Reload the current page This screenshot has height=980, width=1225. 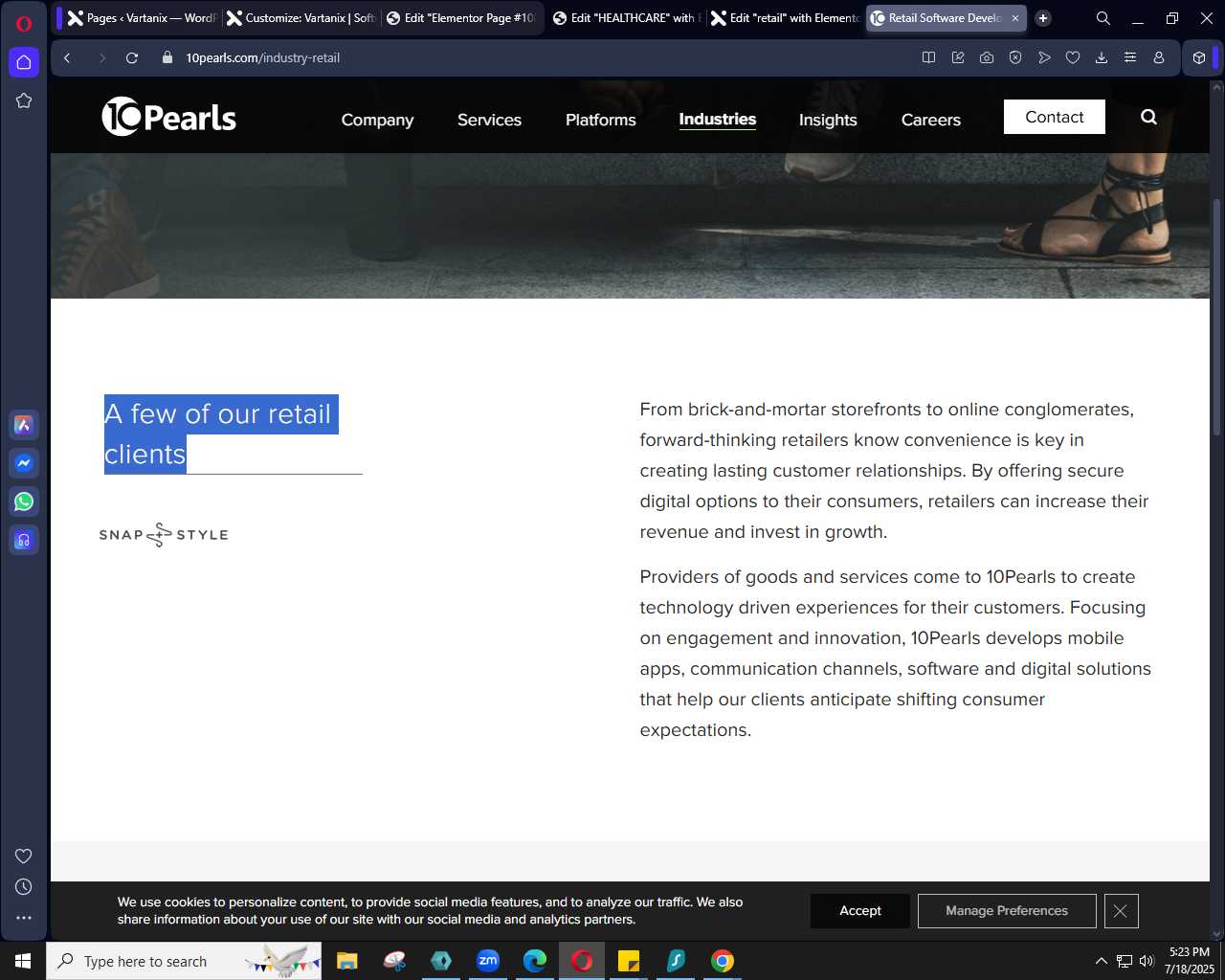pos(132,57)
